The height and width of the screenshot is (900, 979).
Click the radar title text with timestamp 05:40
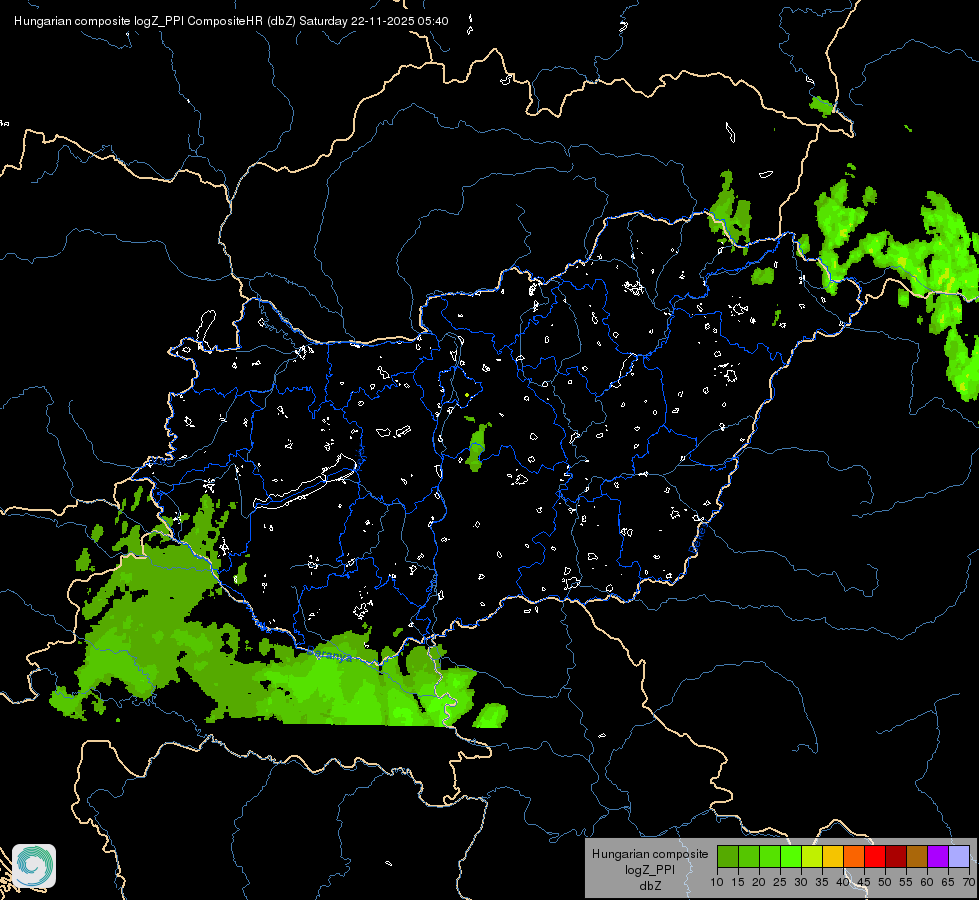pos(231,21)
